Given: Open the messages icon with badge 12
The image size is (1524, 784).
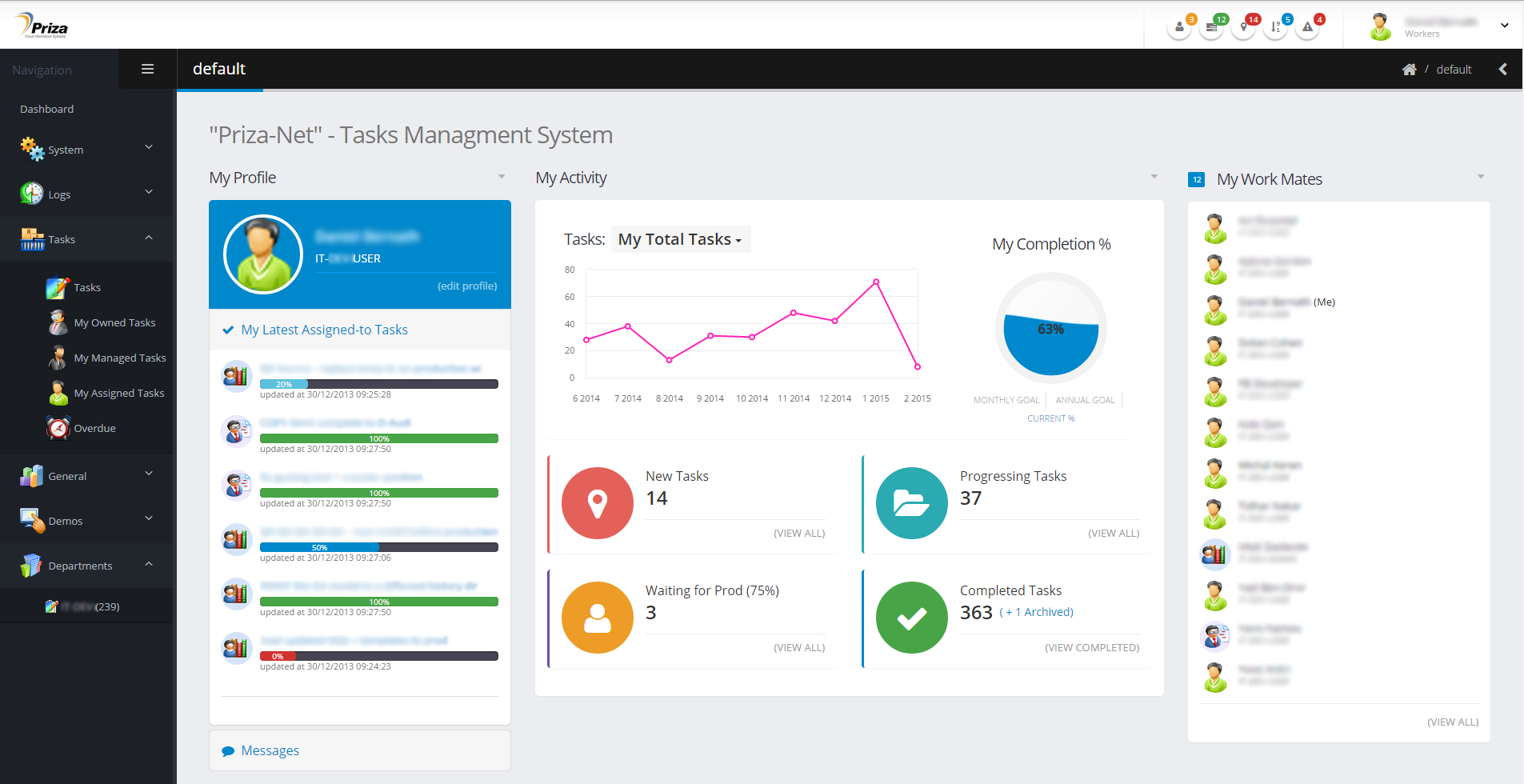Looking at the screenshot, I should (x=1211, y=27).
